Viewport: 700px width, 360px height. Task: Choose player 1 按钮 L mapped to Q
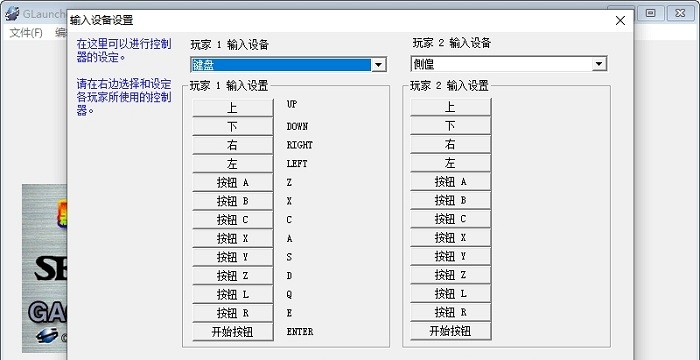point(233,294)
